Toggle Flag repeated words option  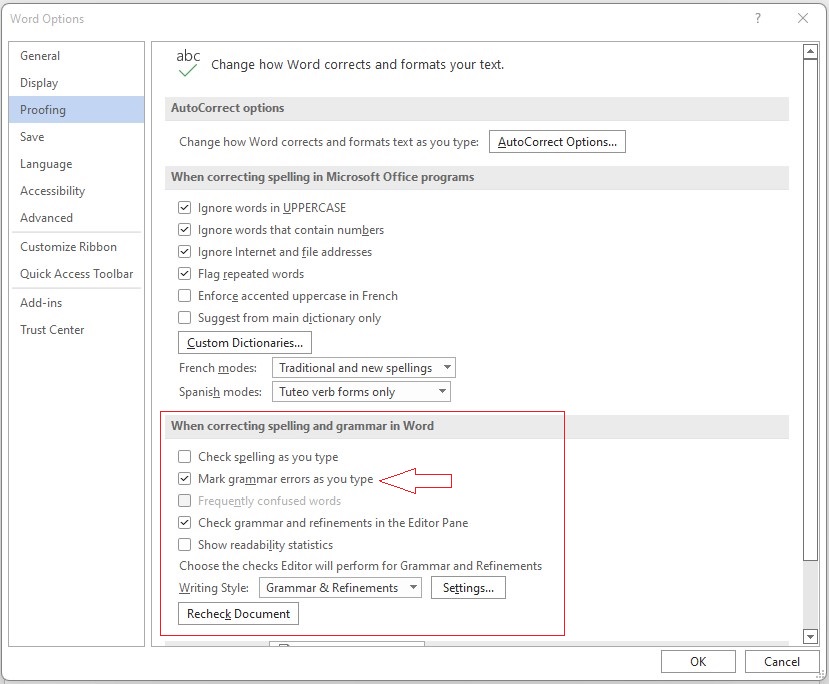184,274
